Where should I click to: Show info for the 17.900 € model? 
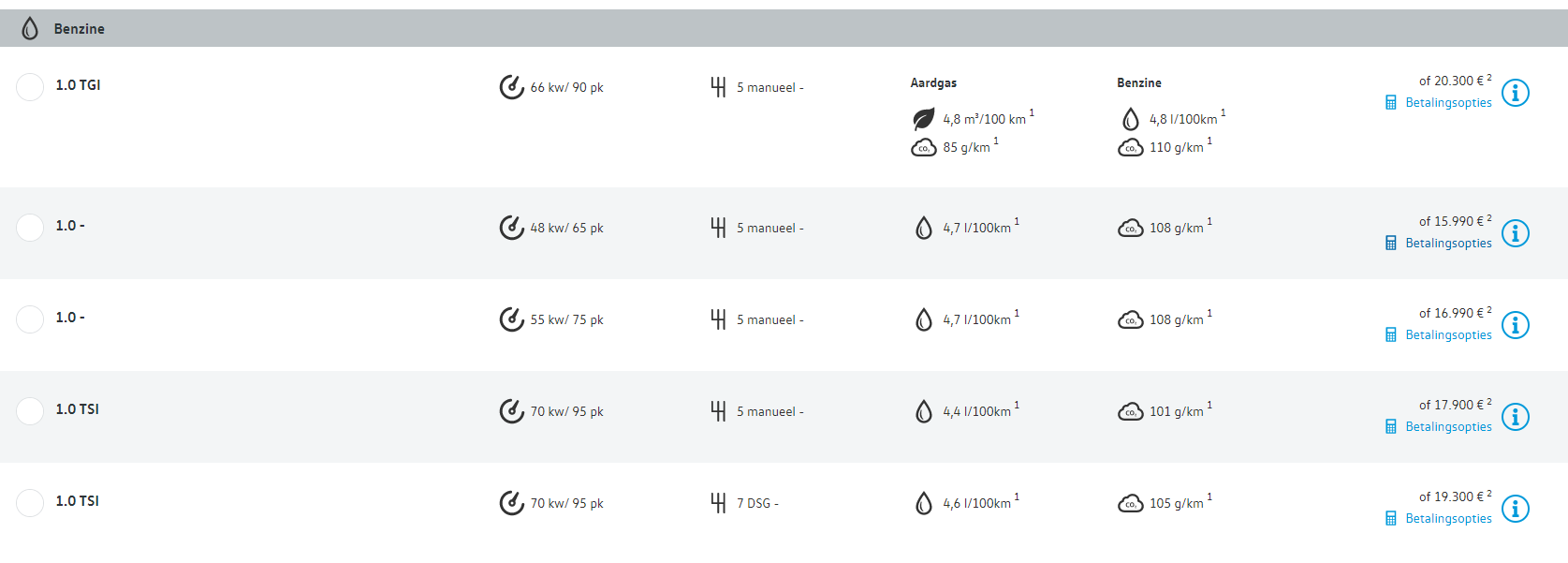click(x=1516, y=417)
